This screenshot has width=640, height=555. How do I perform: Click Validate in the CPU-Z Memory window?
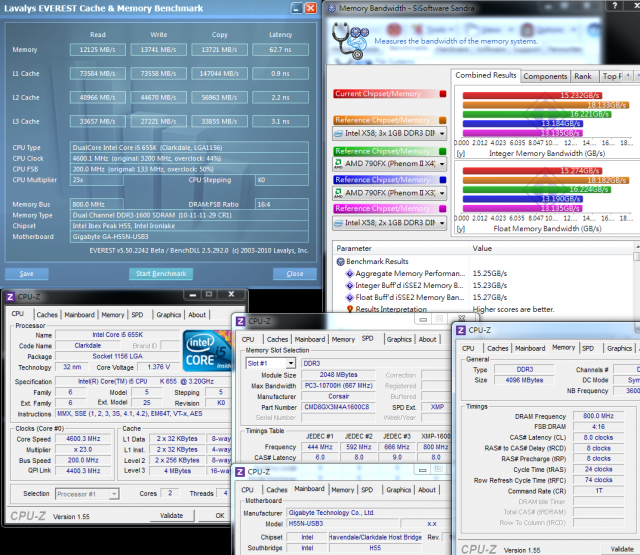pyautogui.click(x=622, y=549)
